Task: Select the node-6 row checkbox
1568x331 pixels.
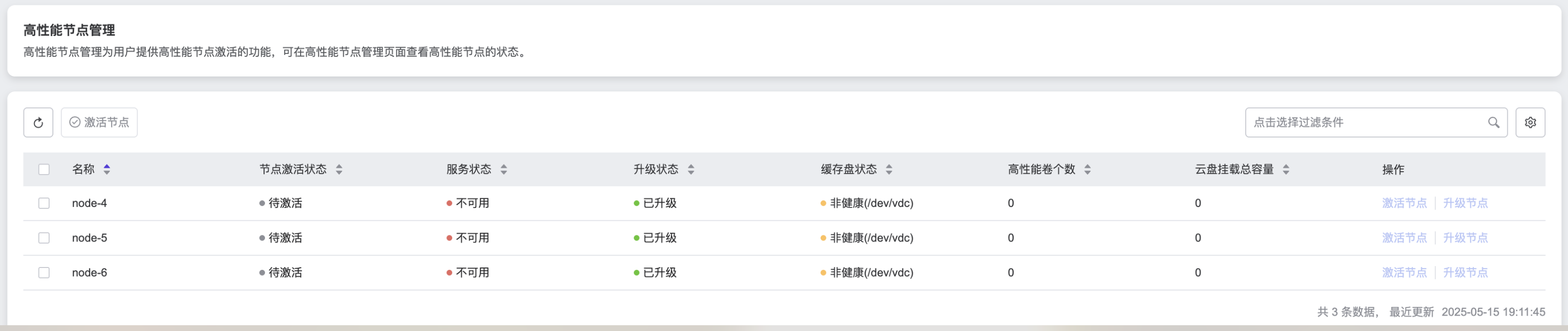Action: 44,273
